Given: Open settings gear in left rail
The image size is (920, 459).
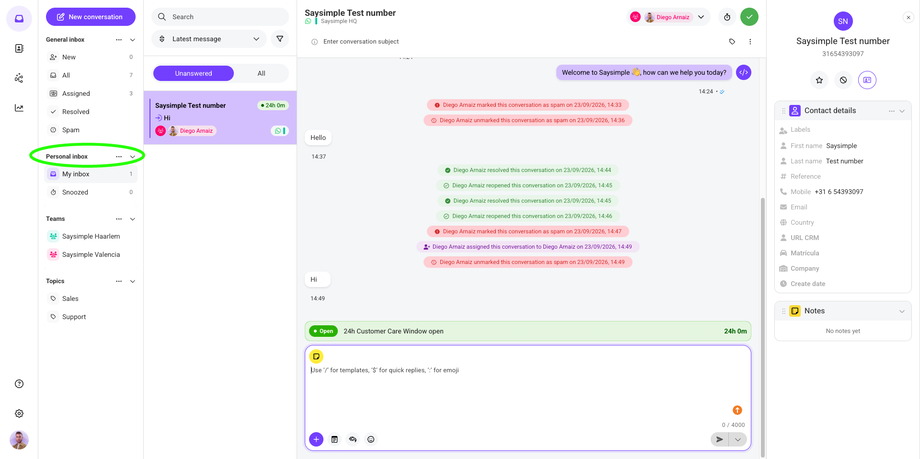Looking at the screenshot, I should pos(19,413).
